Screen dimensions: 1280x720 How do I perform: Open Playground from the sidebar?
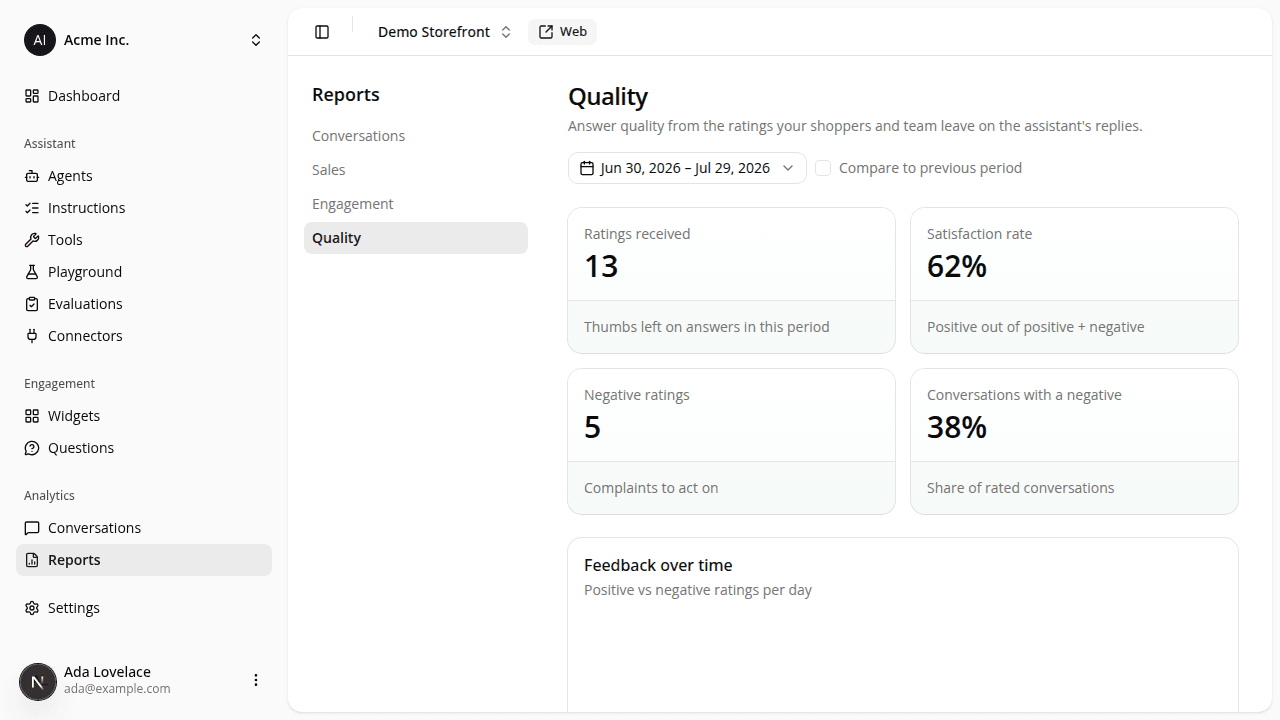click(144, 272)
